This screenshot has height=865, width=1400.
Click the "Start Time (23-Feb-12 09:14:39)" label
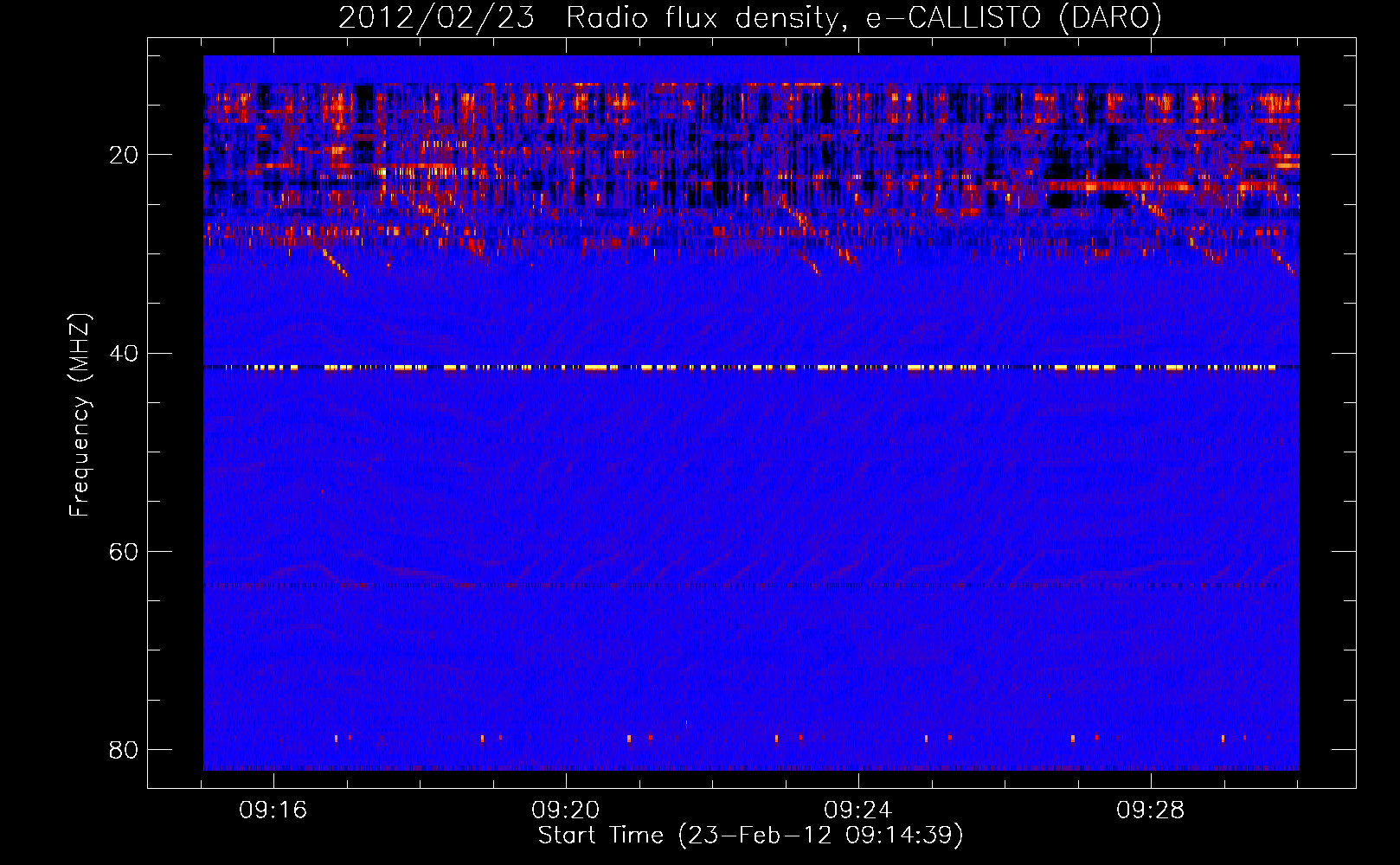coord(750,836)
